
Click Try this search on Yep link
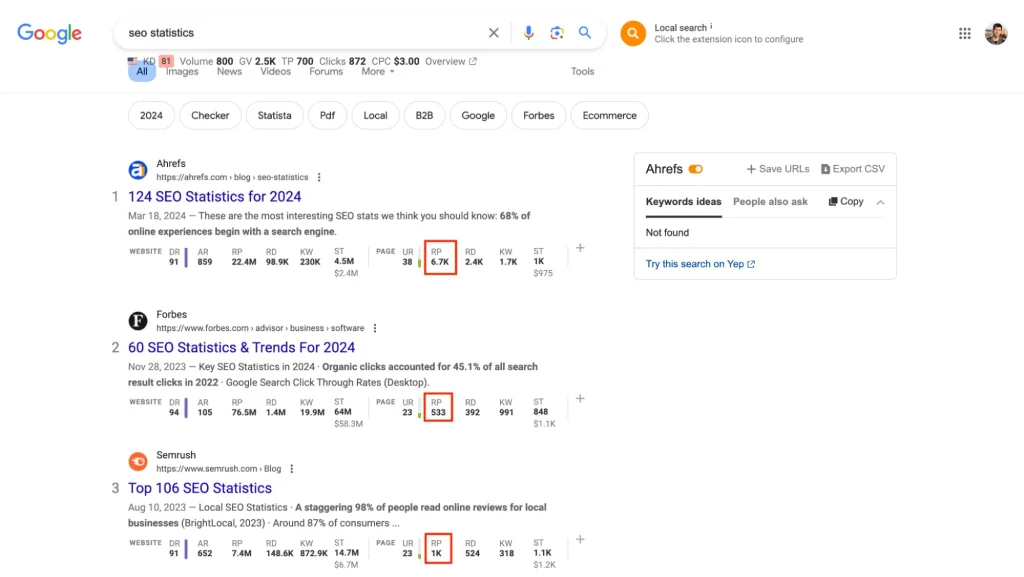(x=700, y=264)
